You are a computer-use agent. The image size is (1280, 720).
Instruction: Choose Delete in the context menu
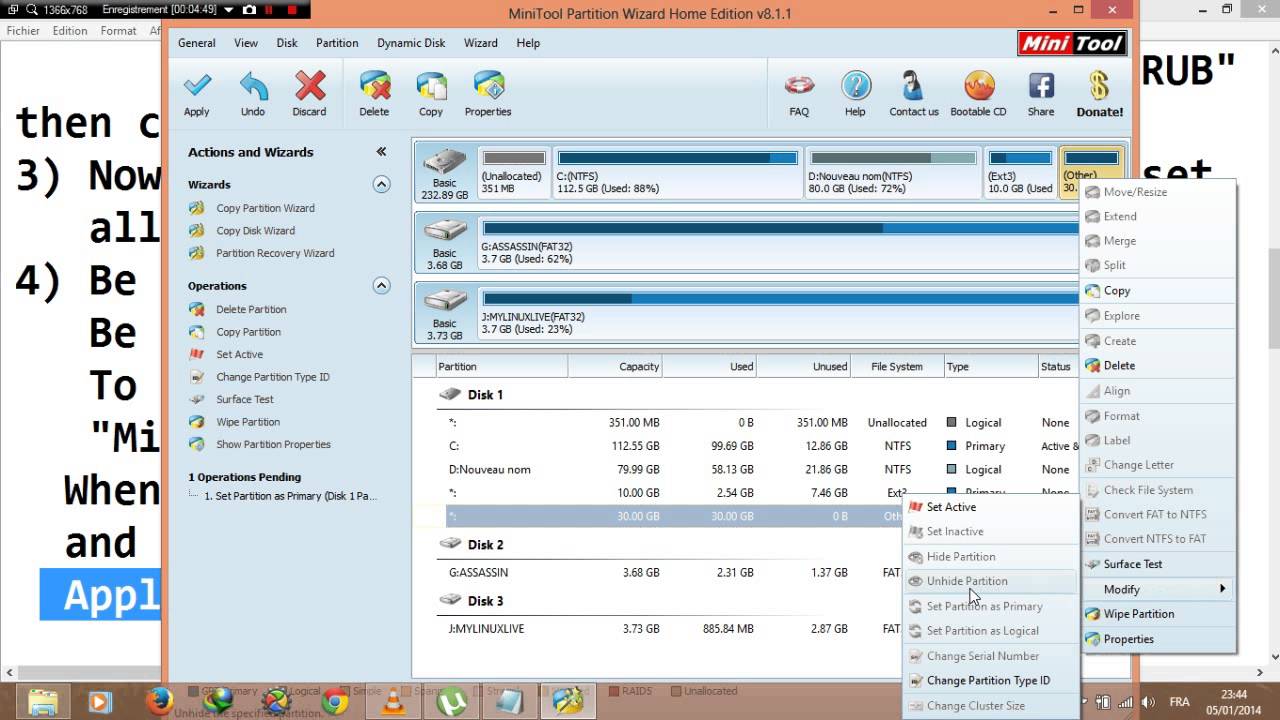(1158, 366)
